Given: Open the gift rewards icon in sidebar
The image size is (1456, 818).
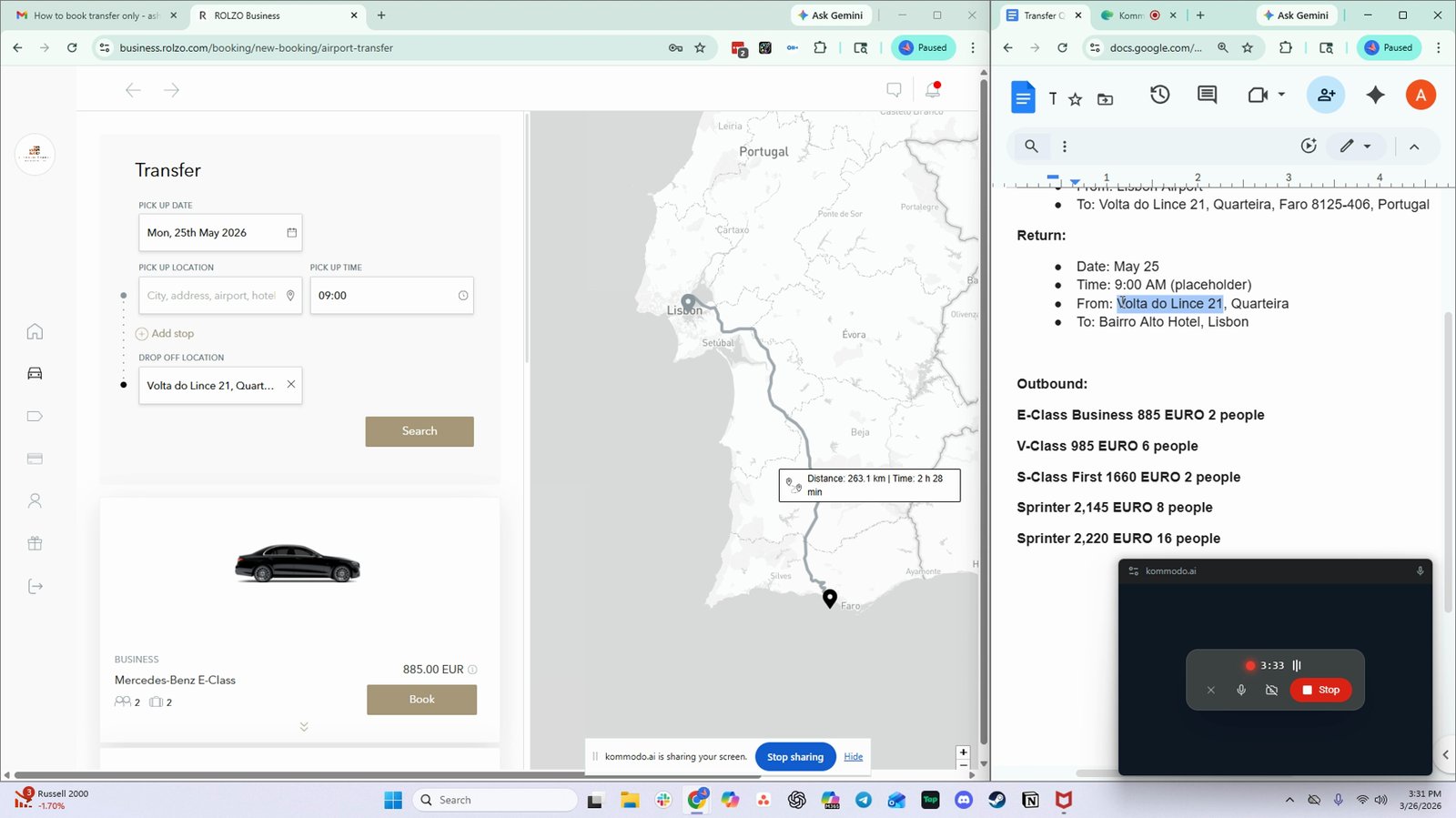Looking at the screenshot, I should click(35, 543).
